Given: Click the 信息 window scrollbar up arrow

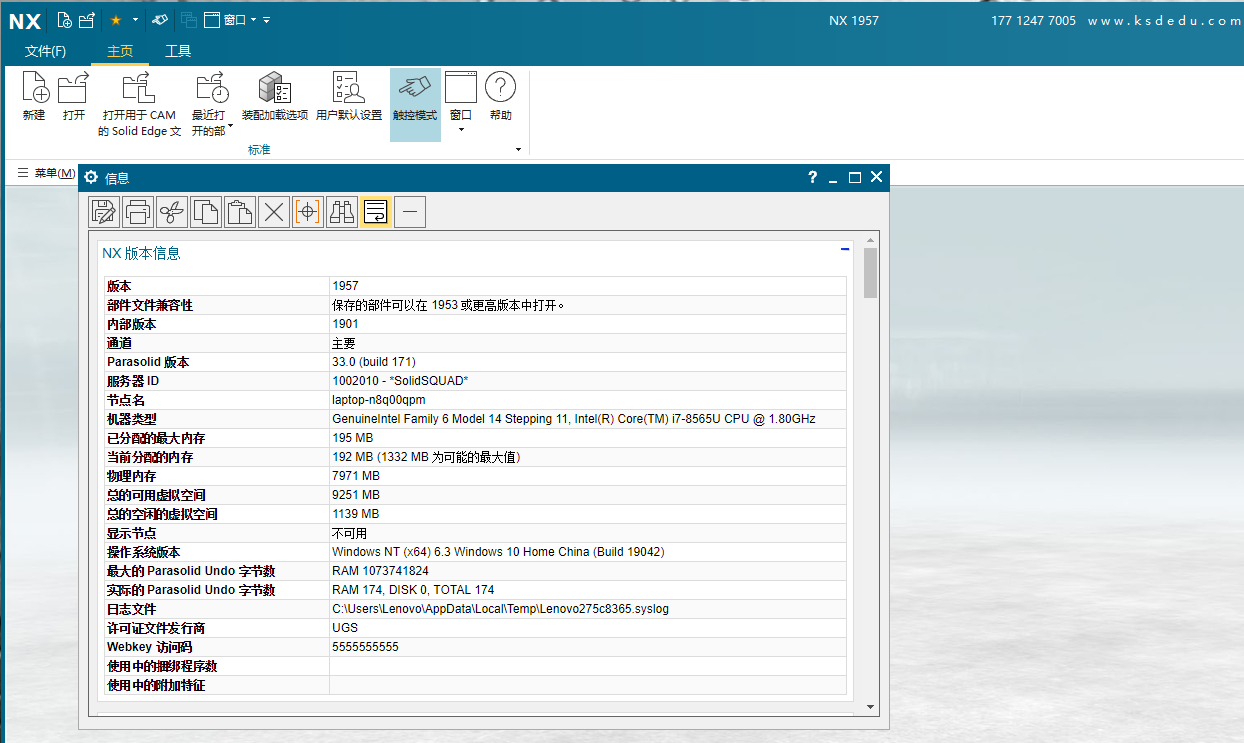Looking at the screenshot, I should point(870,241).
